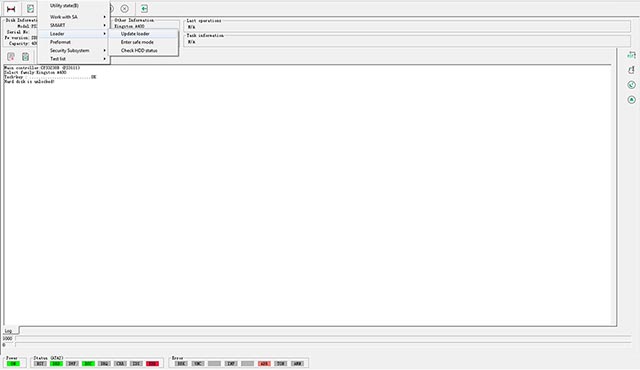Image resolution: width=640 pixels, height=370 pixels.
Task: Click the topmost icon in the right sidebar
Action: (x=631, y=55)
